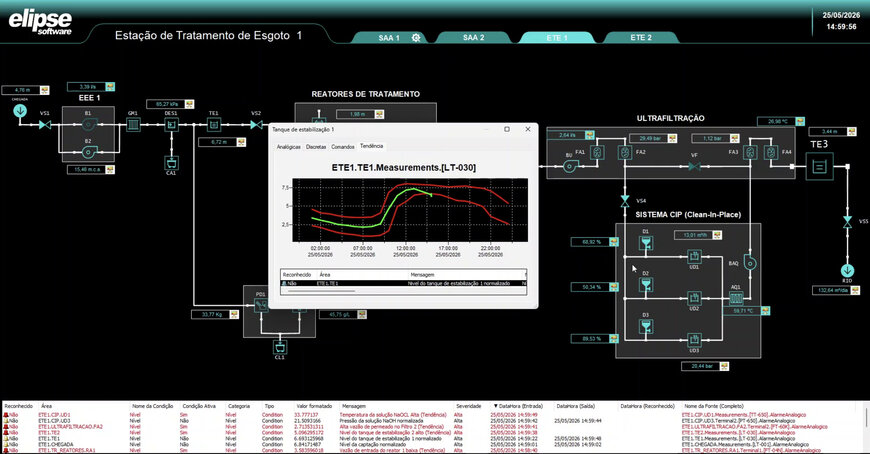Viewport: 870px width, 454px height.
Task: Click the PD1 dosing pump icon
Action: [261, 304]
